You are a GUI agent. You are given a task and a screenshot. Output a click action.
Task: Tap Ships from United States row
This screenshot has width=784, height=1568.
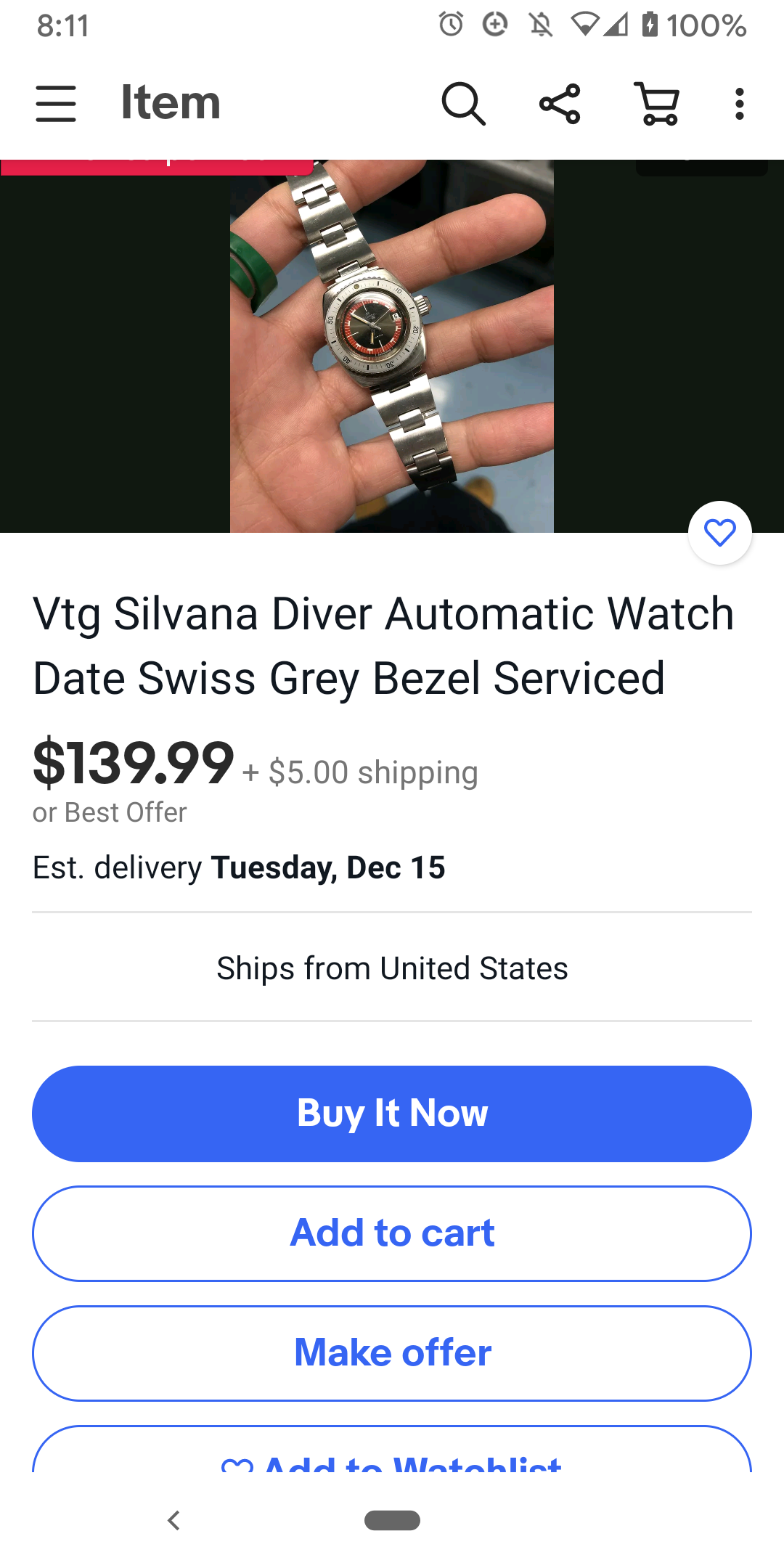point(392,968)
